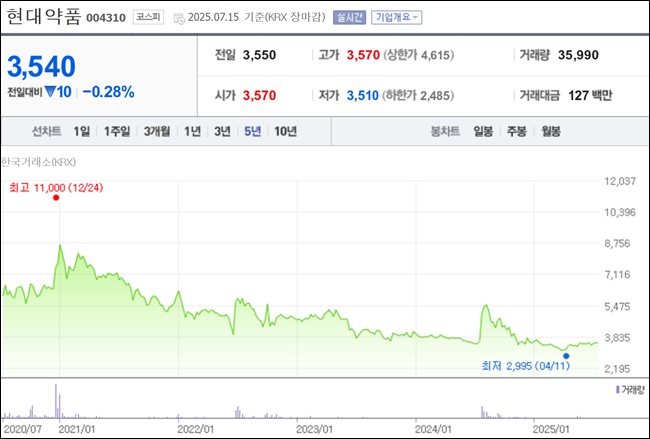650x439 pixels.
Task: Show the 10년 line chart
Action: coord(286,131)
